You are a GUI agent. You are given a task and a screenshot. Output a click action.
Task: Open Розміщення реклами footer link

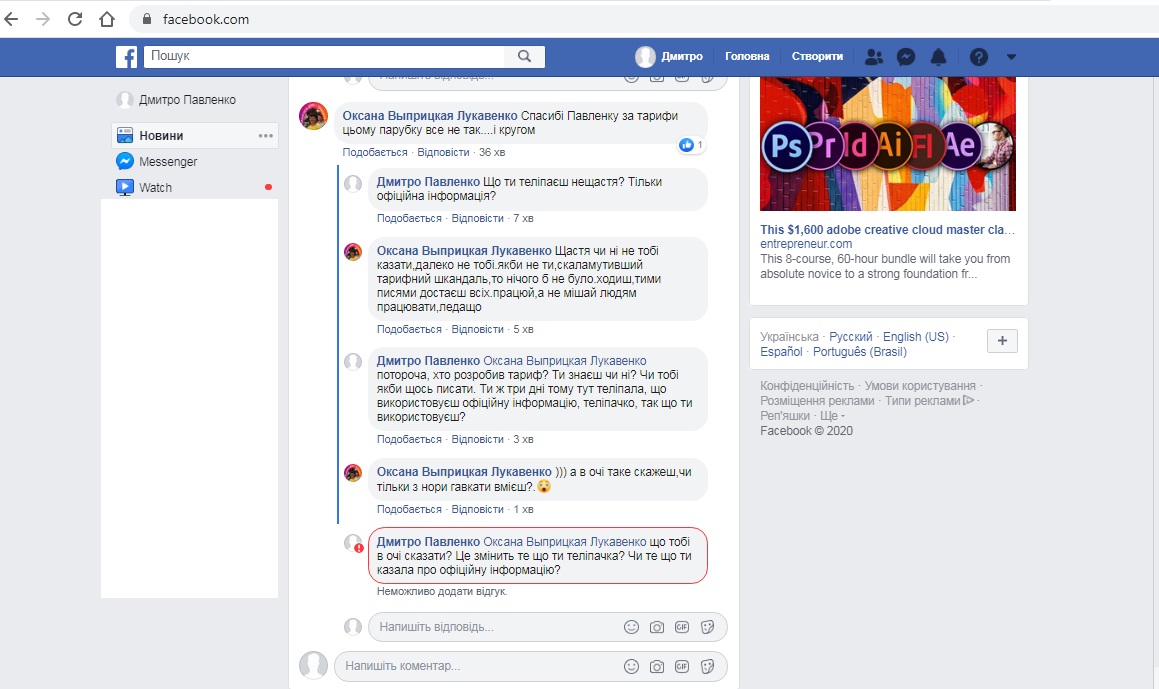click(817, 401)
